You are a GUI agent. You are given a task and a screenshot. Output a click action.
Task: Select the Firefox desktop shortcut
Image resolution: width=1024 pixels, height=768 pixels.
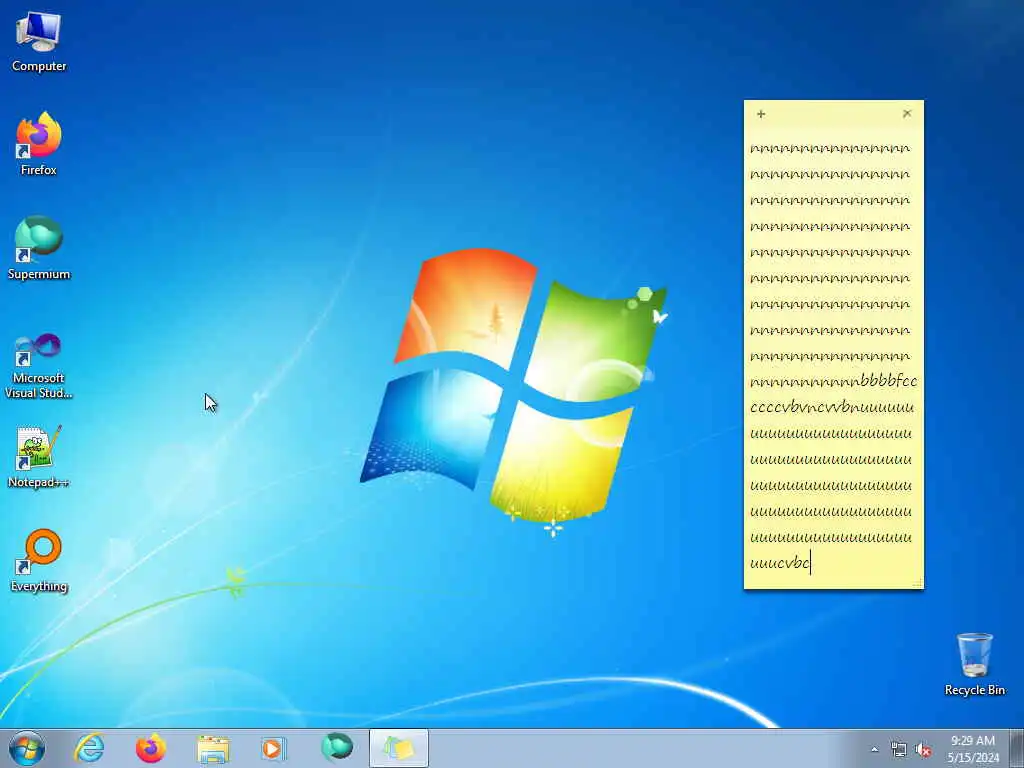click(x=39, y=144)
